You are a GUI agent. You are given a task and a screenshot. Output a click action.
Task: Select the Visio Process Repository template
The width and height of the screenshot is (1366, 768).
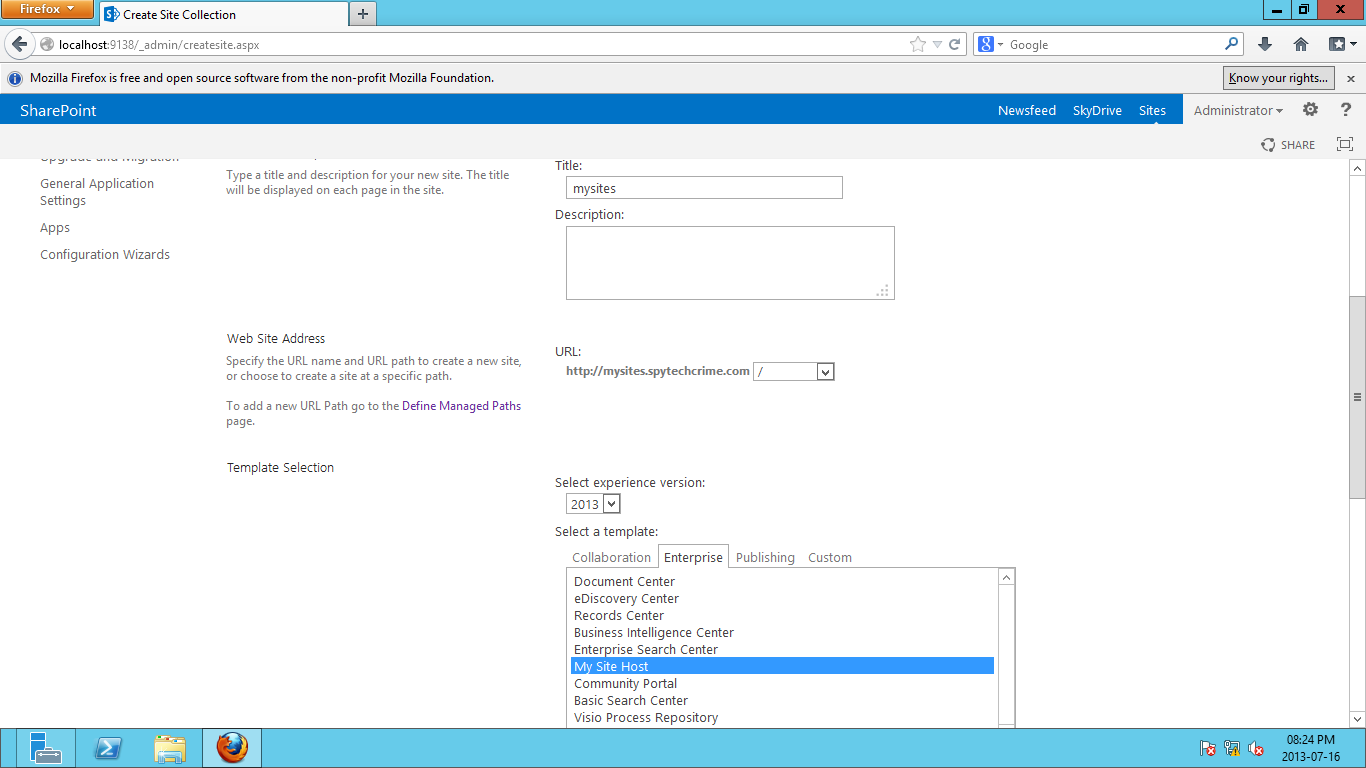783,718
